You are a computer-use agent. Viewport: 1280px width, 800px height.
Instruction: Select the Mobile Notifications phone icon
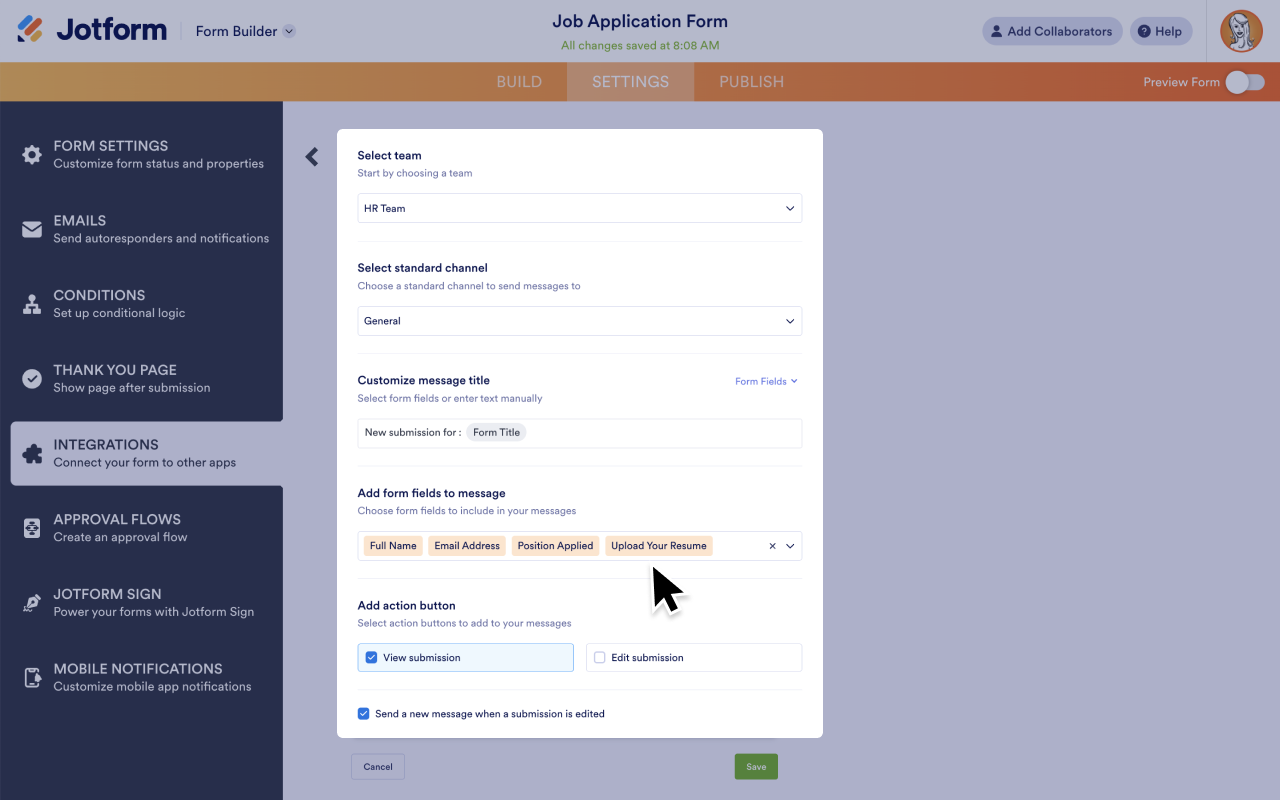click(31, 676)
